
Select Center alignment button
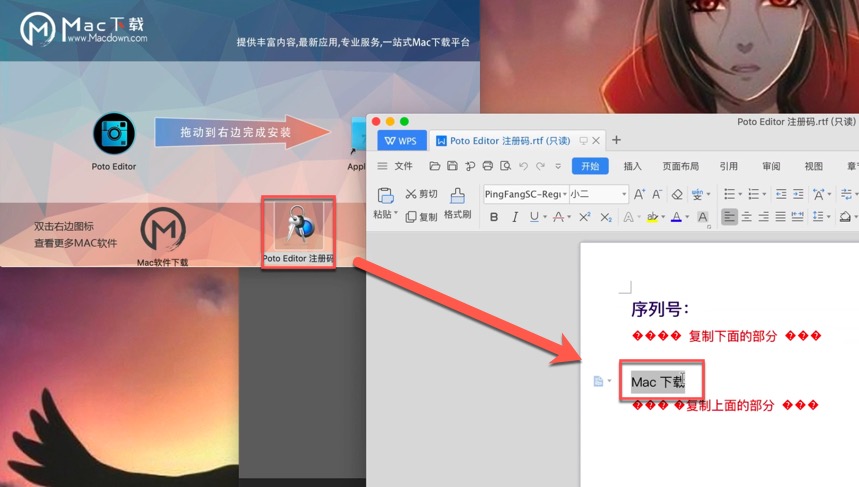pyautogui.click(x=747, y=217)
